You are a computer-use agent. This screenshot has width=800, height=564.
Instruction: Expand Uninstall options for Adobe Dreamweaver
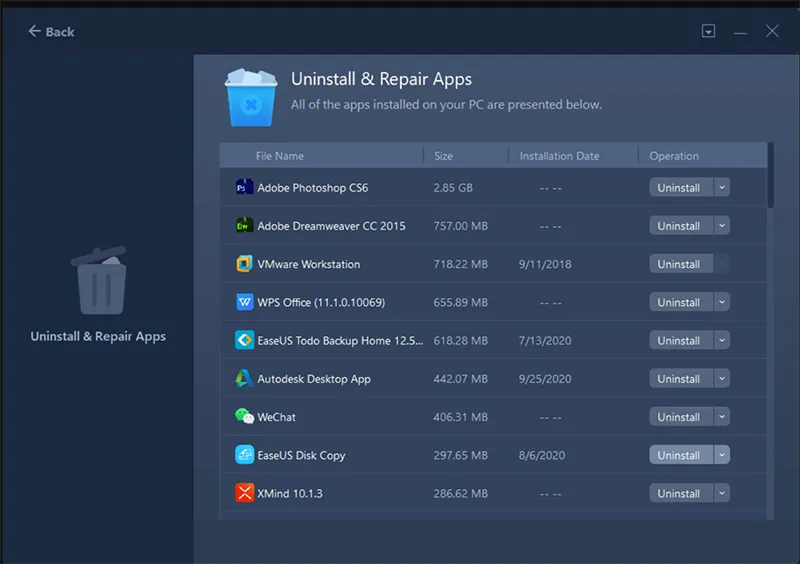tap(722, 226)
